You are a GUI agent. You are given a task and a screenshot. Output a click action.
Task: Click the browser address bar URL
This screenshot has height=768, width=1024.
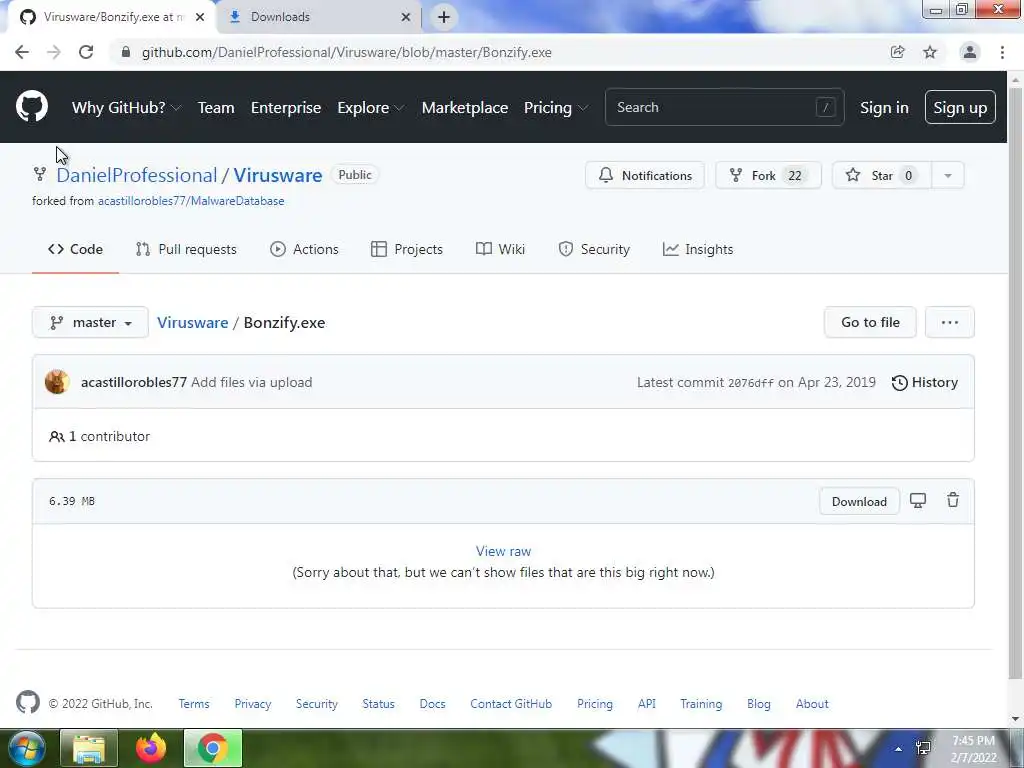pyautogui.click(x=347, y=52)
